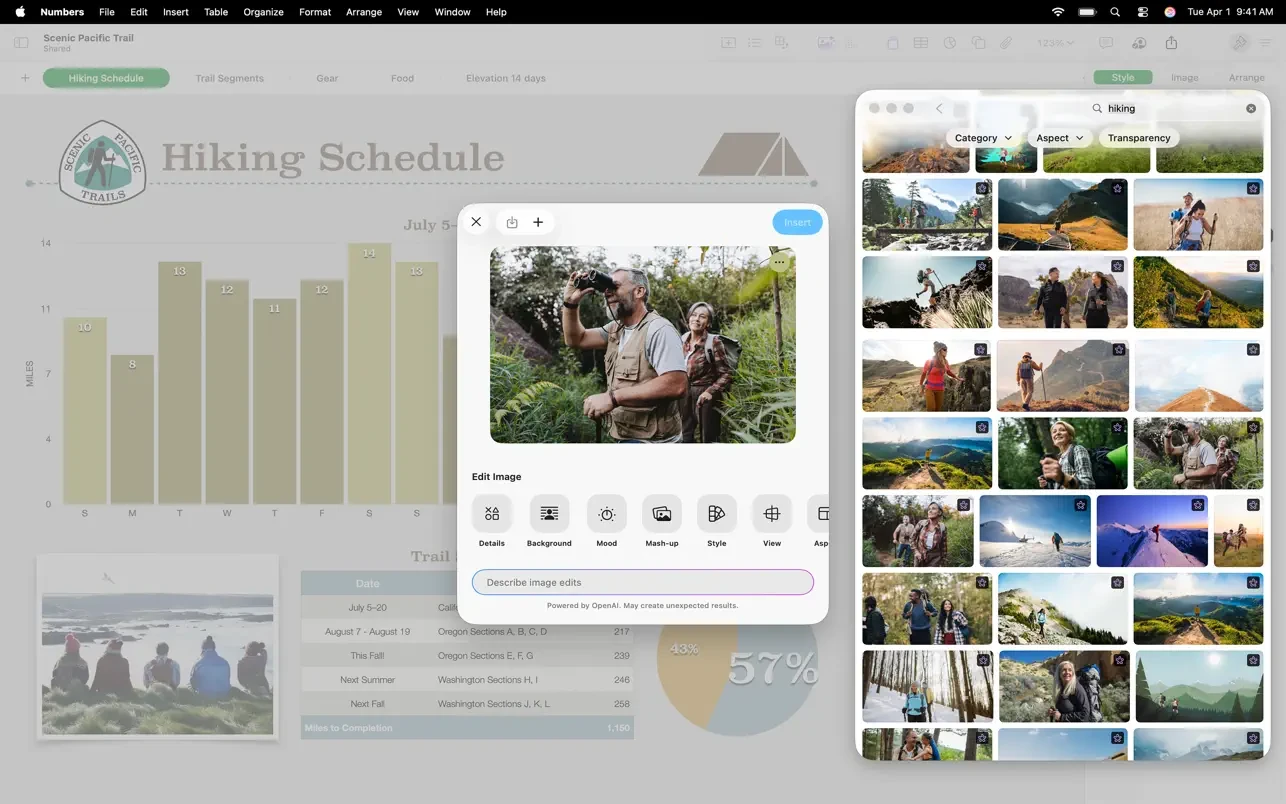Click the plus icon in edit dialog
This screenshot has height=804, width=1286.
tap(538, 222)
